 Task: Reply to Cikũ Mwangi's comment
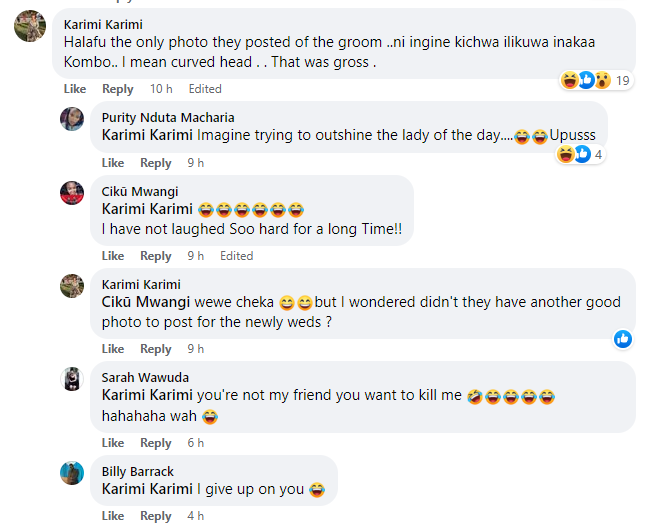(x=156, y=256)
